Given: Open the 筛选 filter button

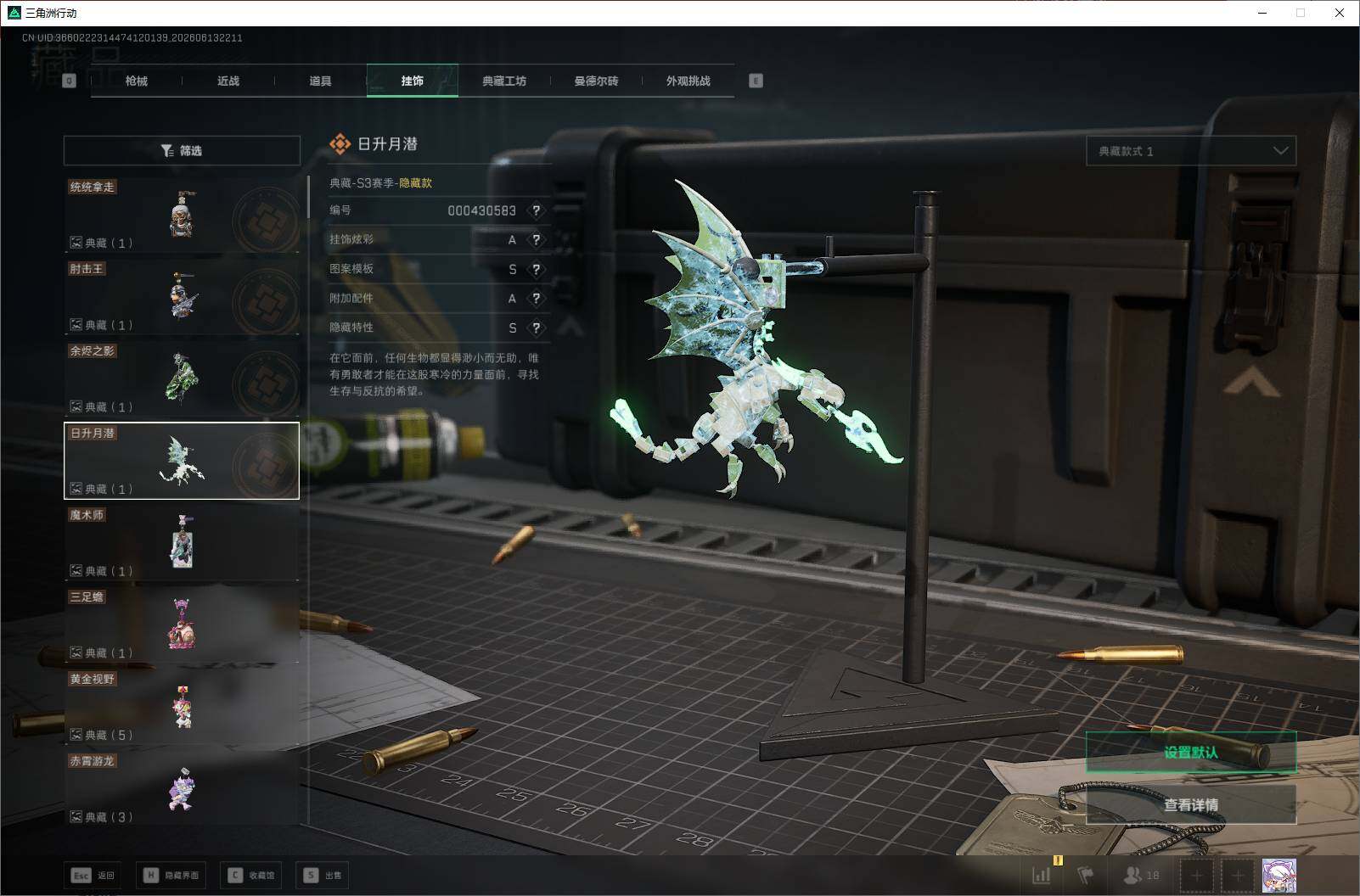Looking at the screenshot, I should 182,150.
